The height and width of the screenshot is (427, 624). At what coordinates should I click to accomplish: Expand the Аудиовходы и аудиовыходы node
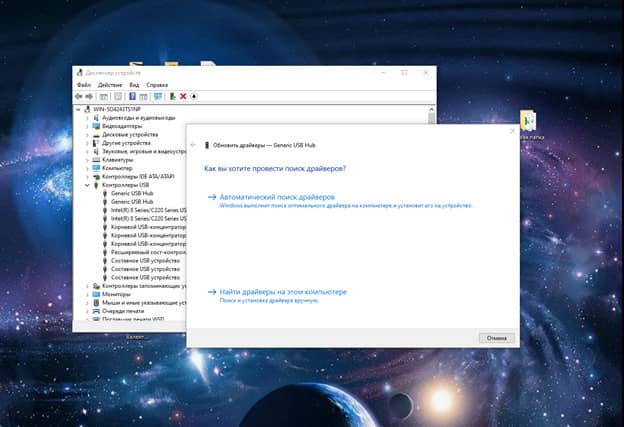tap(87, 118)
